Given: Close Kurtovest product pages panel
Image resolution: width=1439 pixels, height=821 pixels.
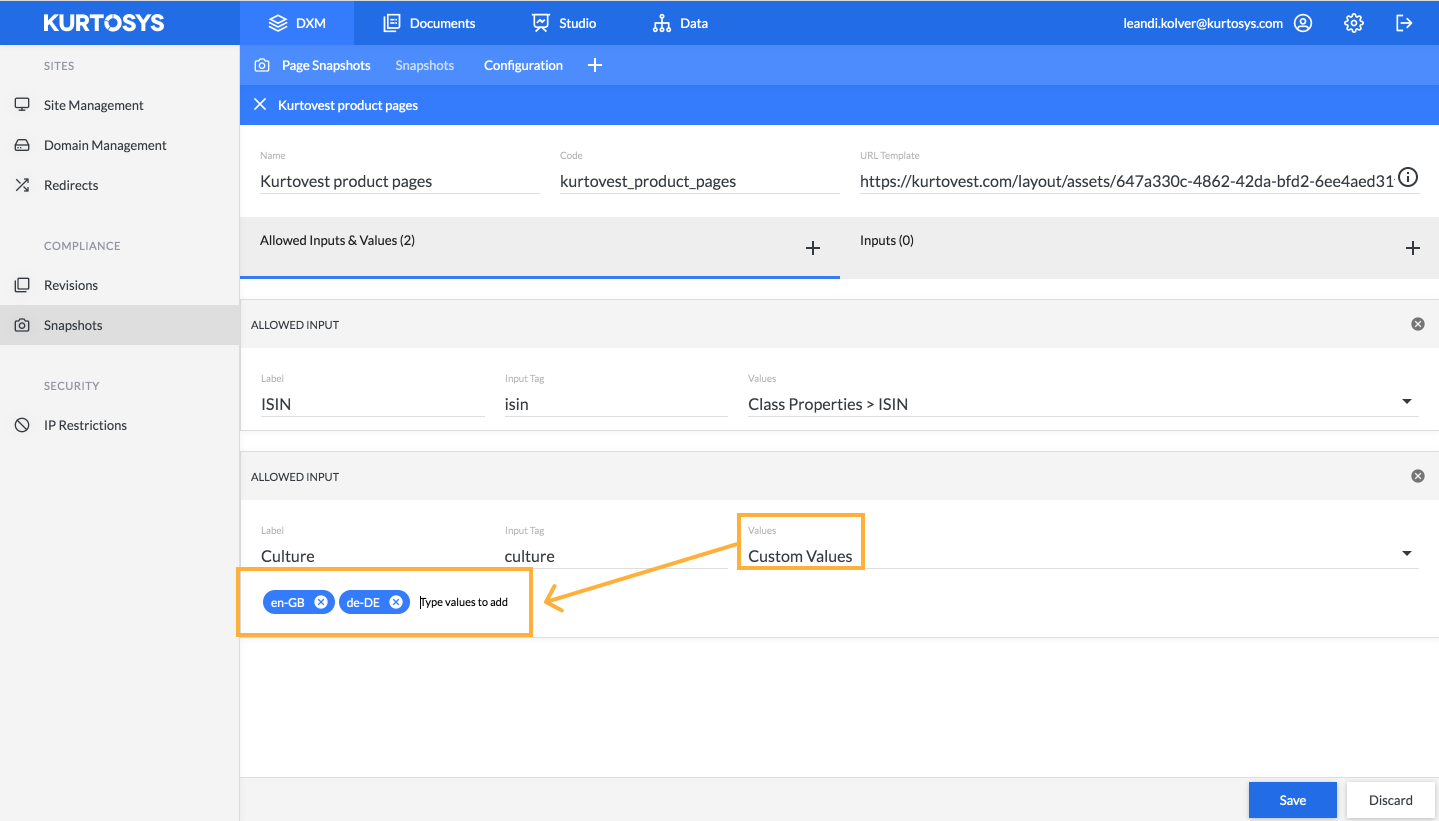Looking at the screenshot, I should pyautogui.click(x=260, y=104).
